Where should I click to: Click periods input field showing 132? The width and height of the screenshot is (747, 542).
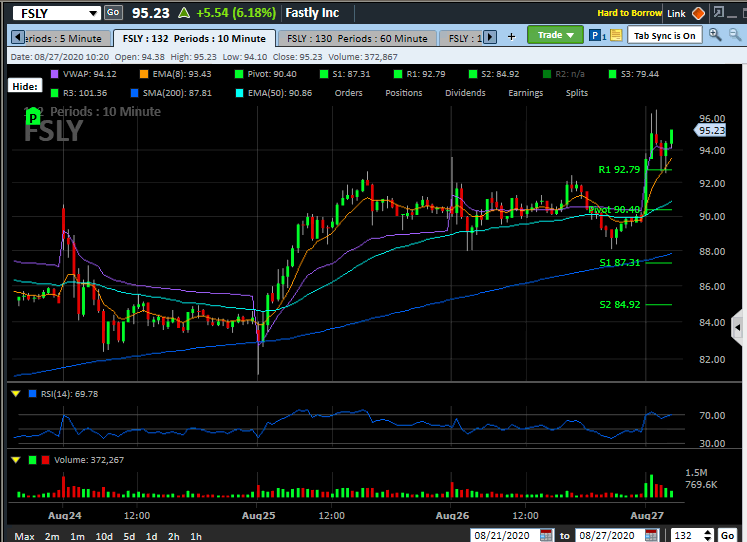tap(686, 535)
